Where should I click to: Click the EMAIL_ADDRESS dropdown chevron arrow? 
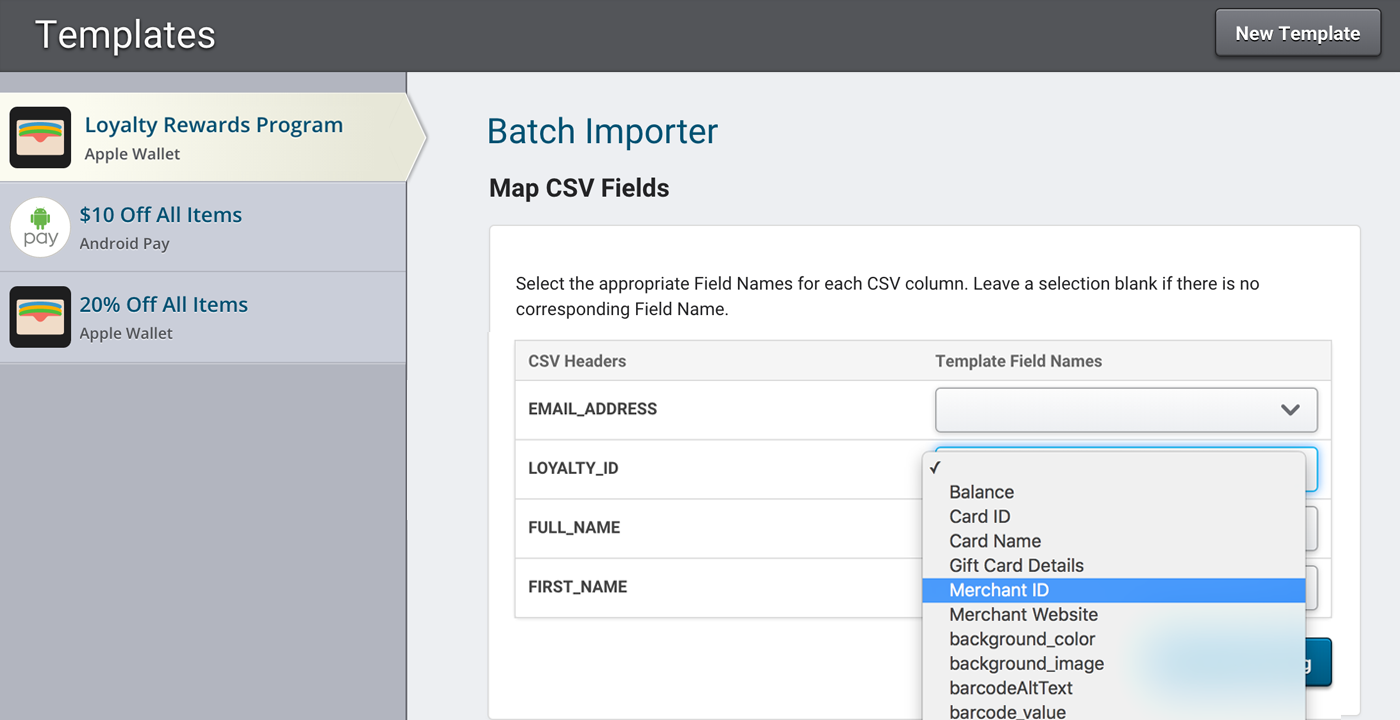[x=1290, y=410]
